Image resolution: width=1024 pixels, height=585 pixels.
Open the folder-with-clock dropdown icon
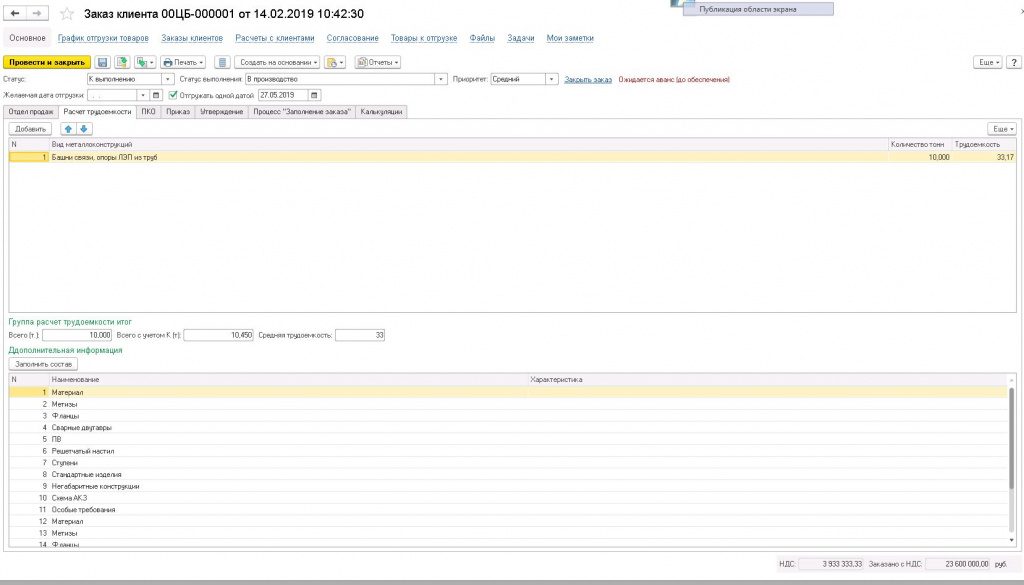tap(334, 63)
